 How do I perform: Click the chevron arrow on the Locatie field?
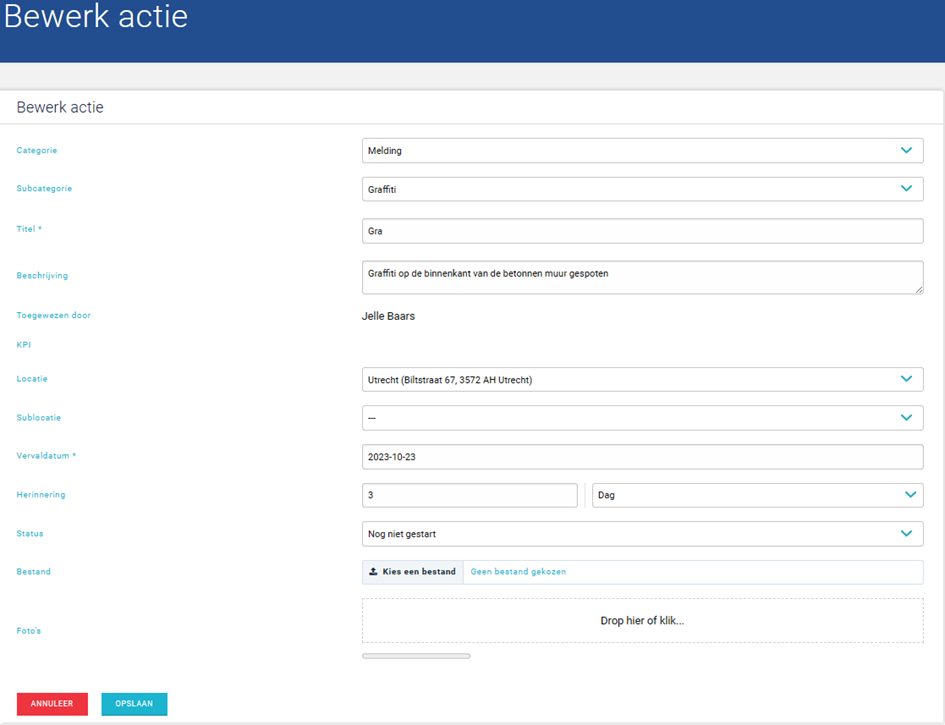tap(906, 379)
